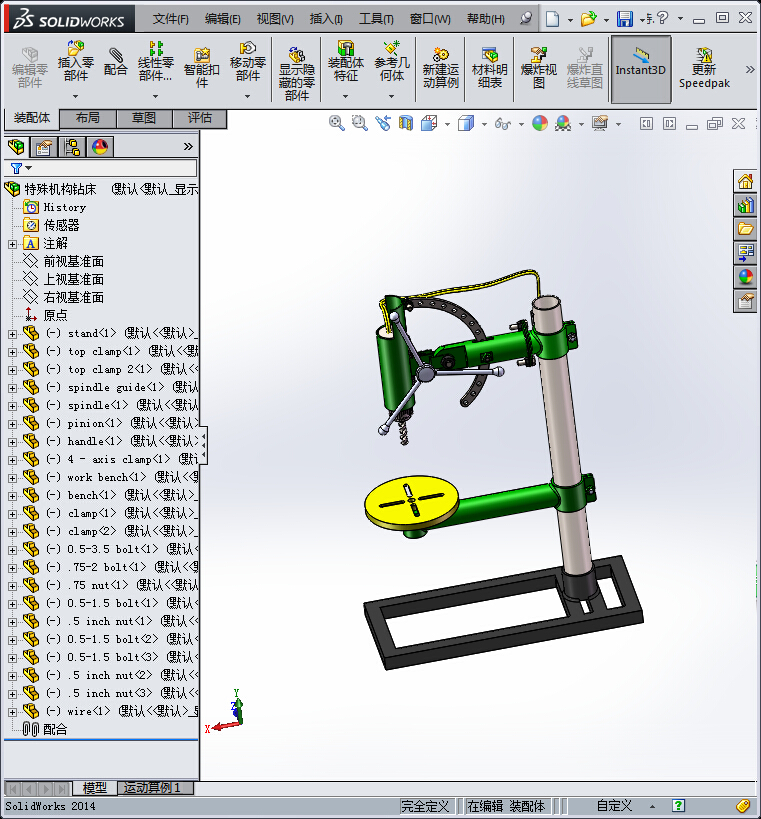
Task: Click the Insert Components (插入零部件) icon
Action: click(x=76, y=61)
